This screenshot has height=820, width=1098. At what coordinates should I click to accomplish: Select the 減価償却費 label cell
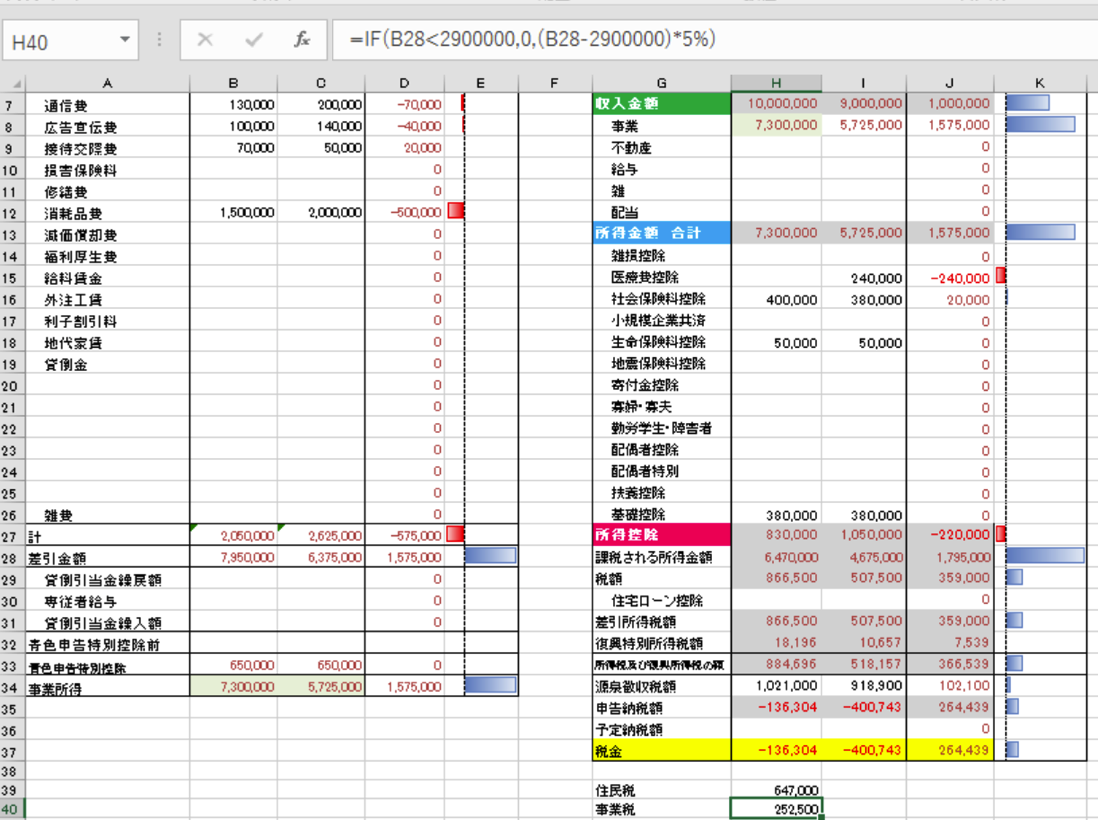pos(107,235)
